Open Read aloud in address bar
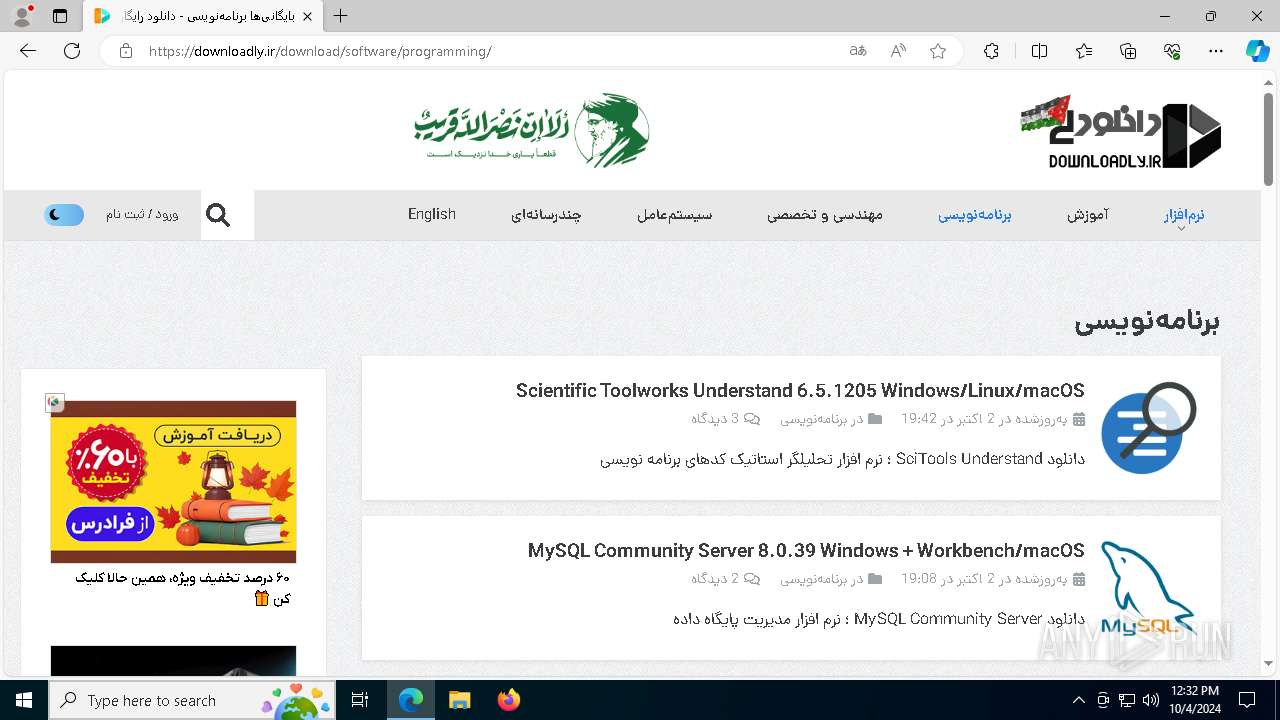 pyautogui.click(x=898, y=51)
